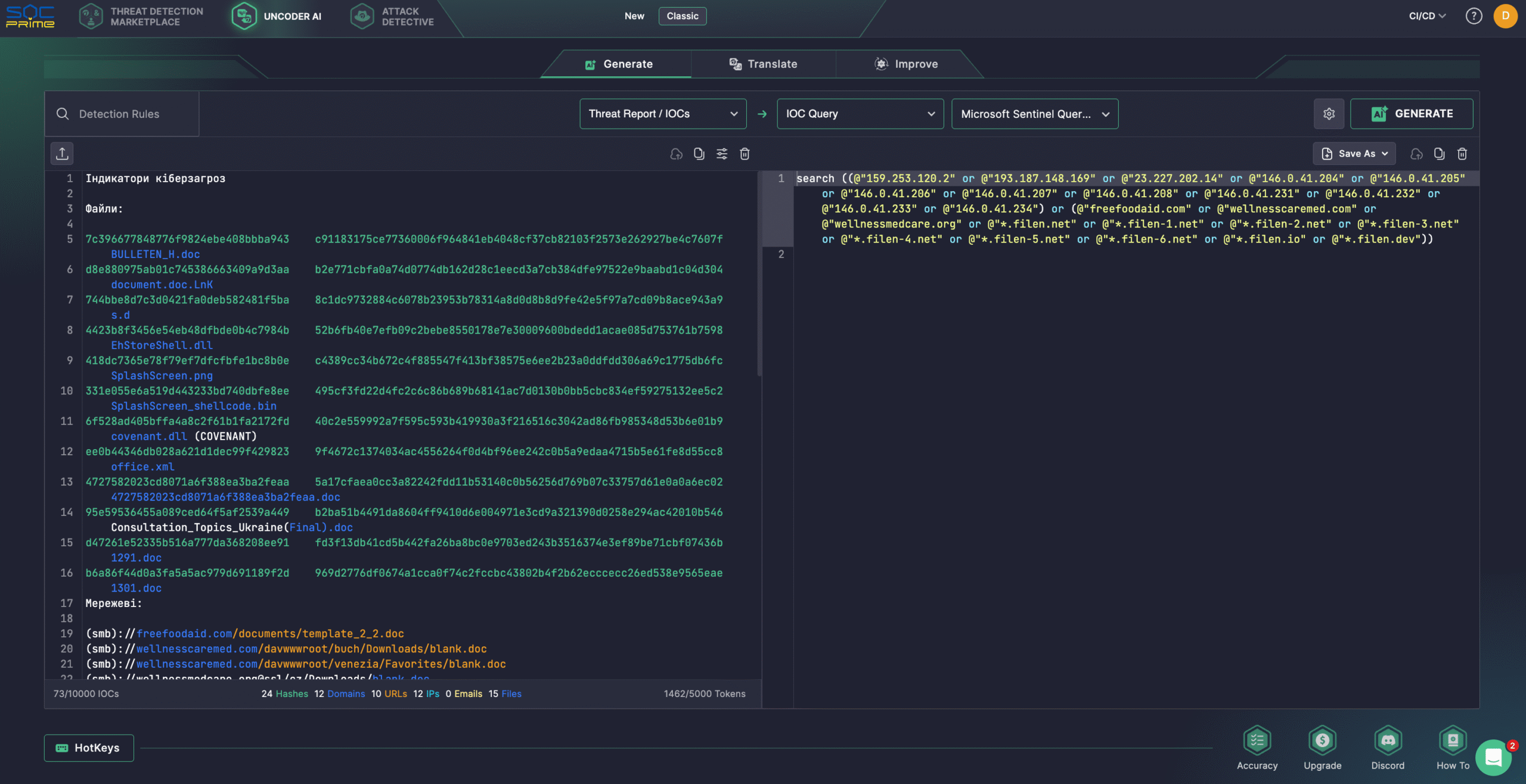
Task: Open the live chat bubble
Action: pos(1493,757)
